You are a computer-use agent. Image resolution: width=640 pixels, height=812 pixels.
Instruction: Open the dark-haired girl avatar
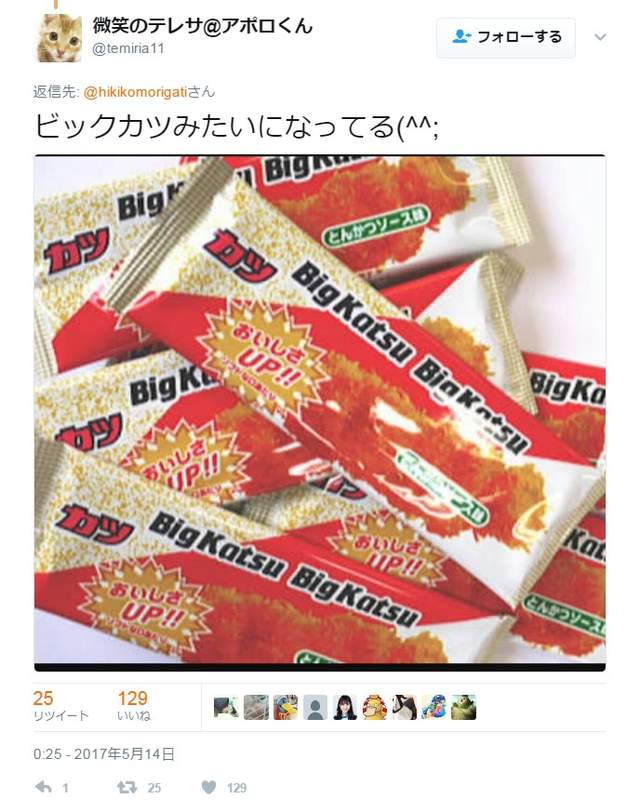tap(345, 707)
